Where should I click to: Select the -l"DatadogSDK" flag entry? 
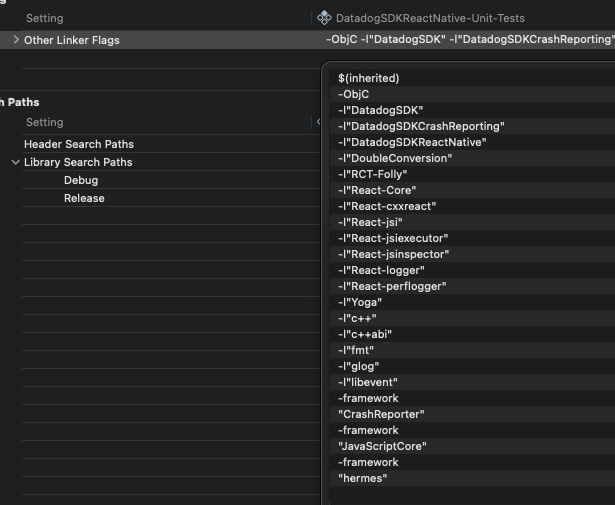[472, 110]
